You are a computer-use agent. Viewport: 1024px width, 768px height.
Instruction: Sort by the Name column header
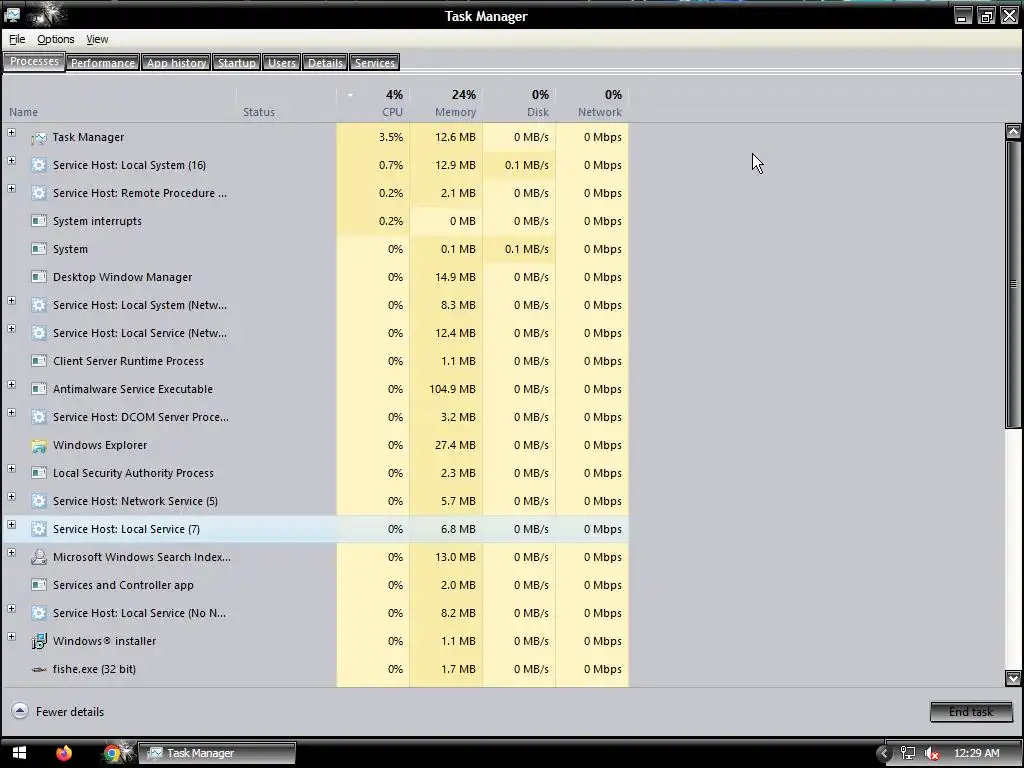120,103
